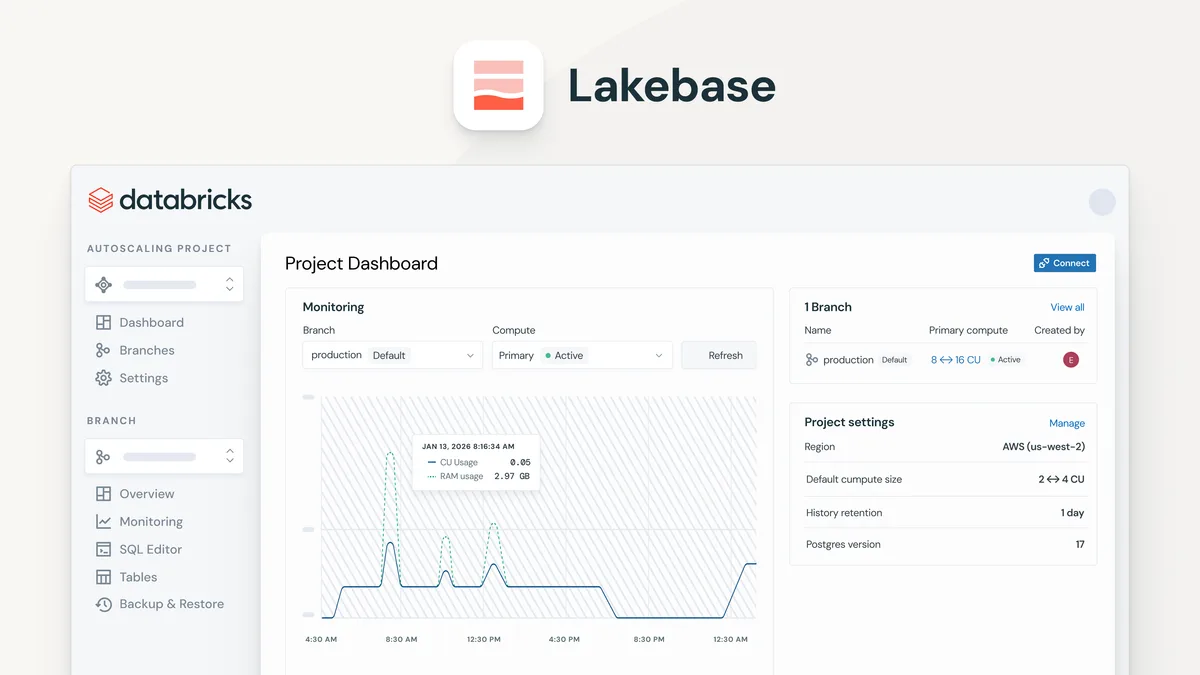Click the 'Default' badge in branch row
The image size is (1200, 675).
[894, 360]
